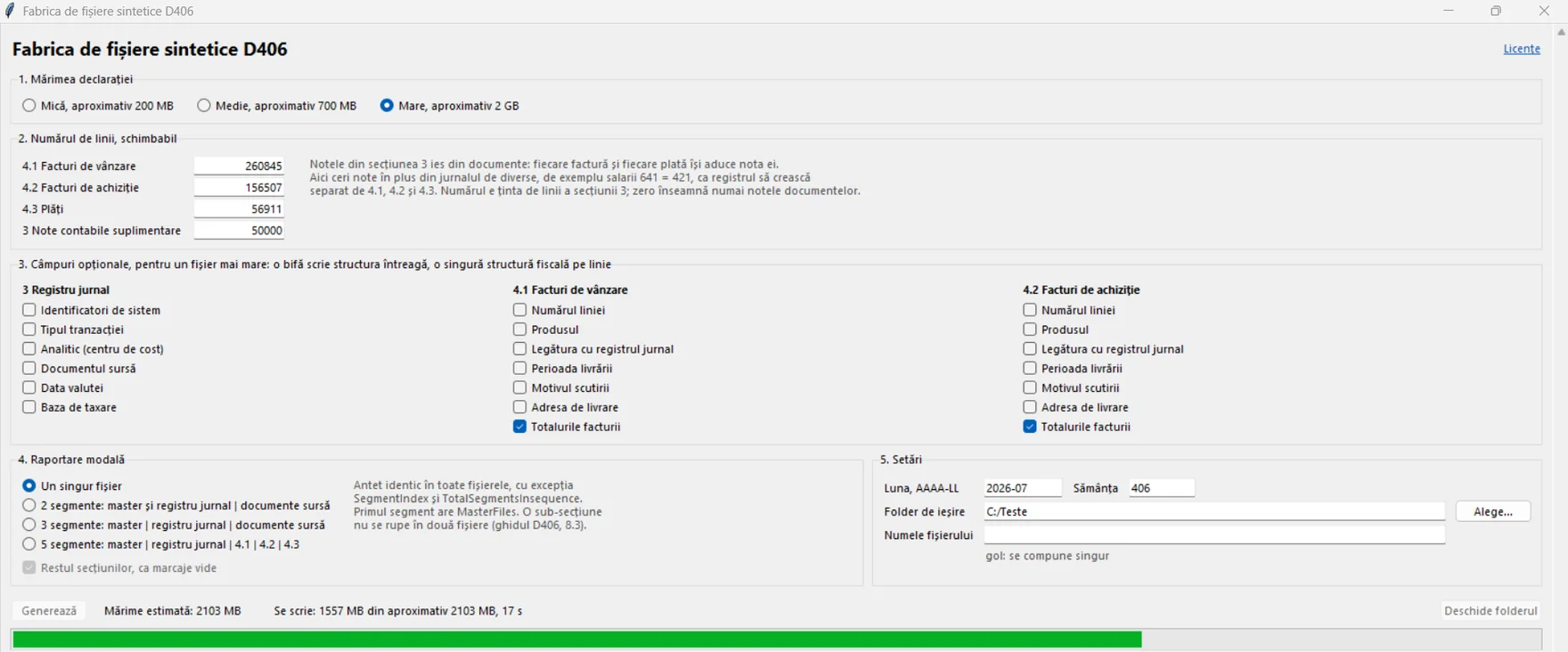The image size is (1568, 652).
Task: Click the "Folder de ieșire" path field
Action: click(1214, 511)
